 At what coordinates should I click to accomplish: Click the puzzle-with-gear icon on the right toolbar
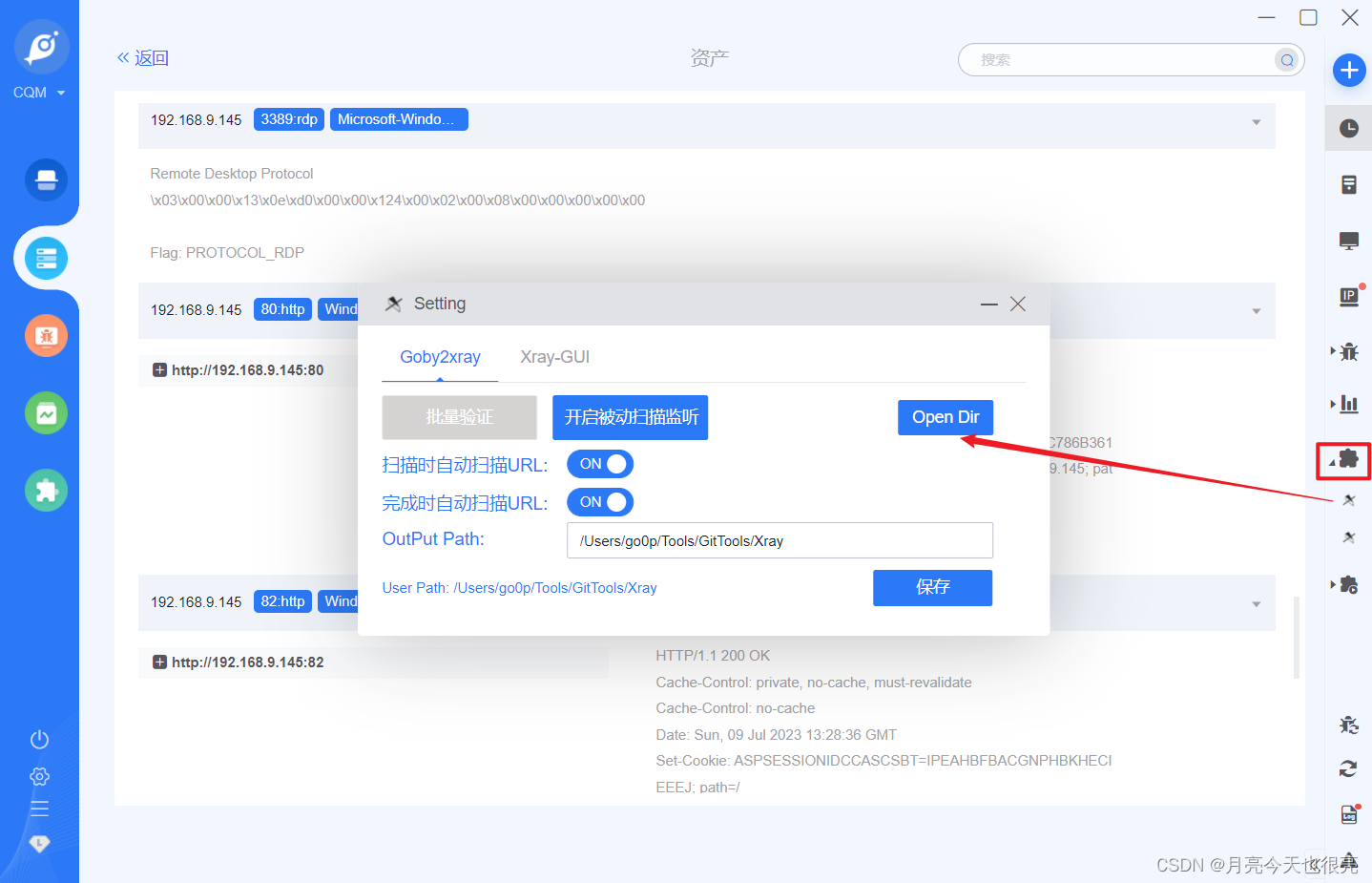1349,584
